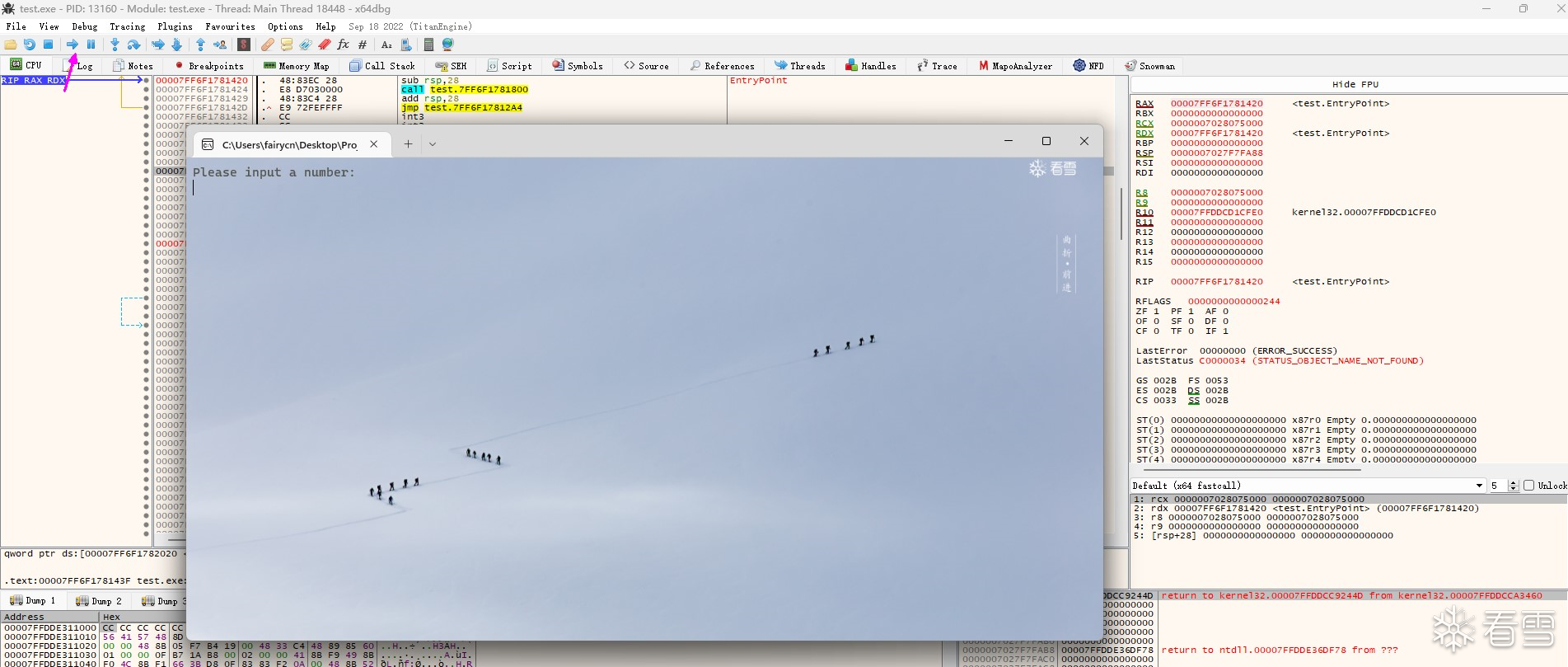Open the String references Az icon
This screenshot has width=1568, height=667.
click(386, 45)
